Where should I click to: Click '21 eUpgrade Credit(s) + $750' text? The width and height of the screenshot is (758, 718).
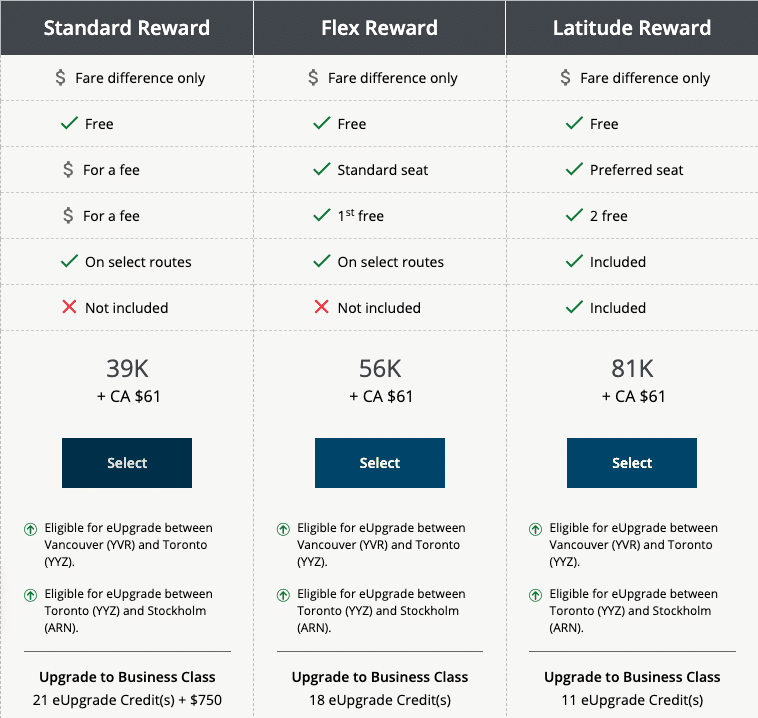click(x=127, y=700)
